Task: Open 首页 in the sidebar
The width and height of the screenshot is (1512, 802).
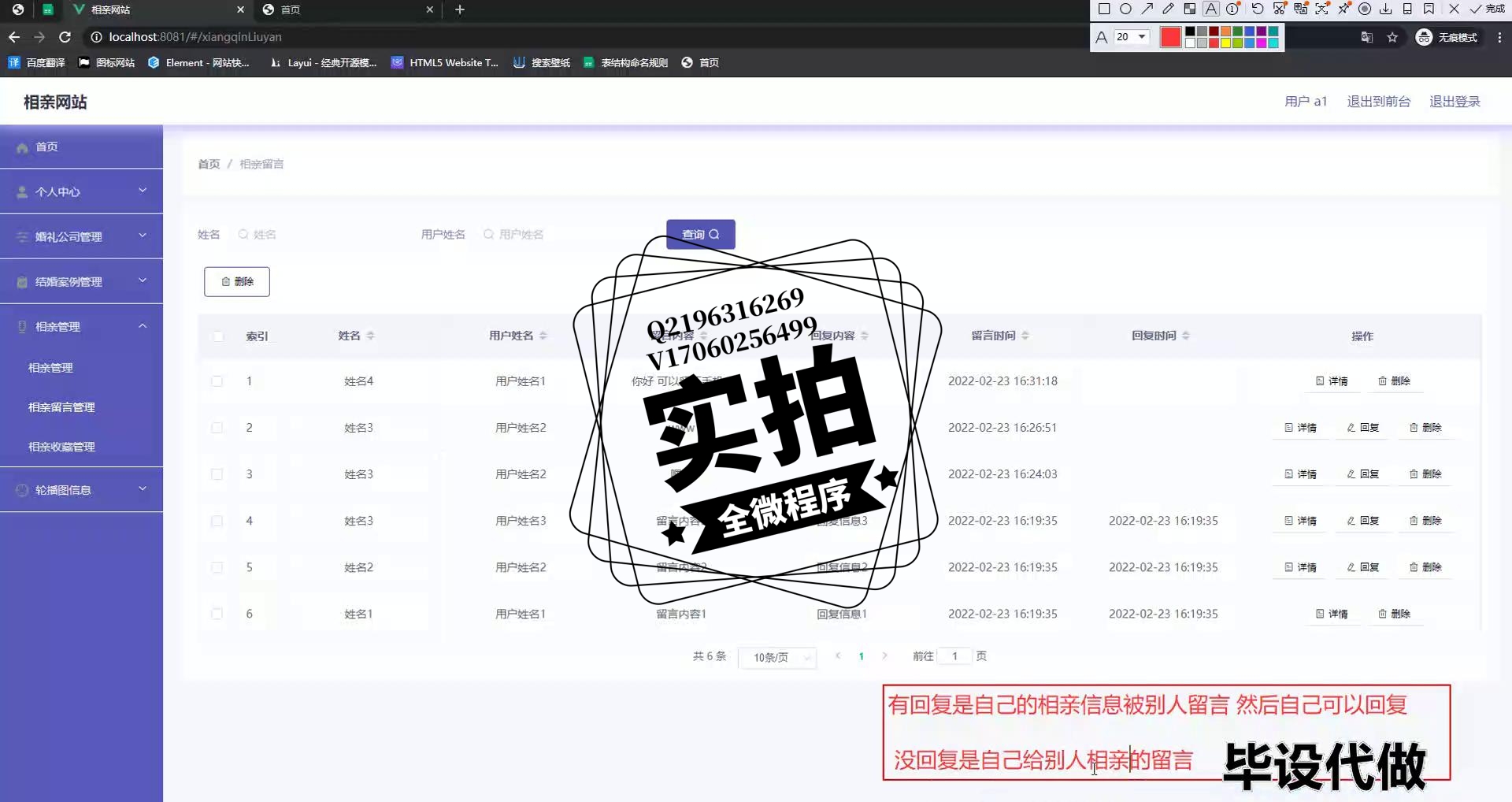Action: tap(81, 147)
